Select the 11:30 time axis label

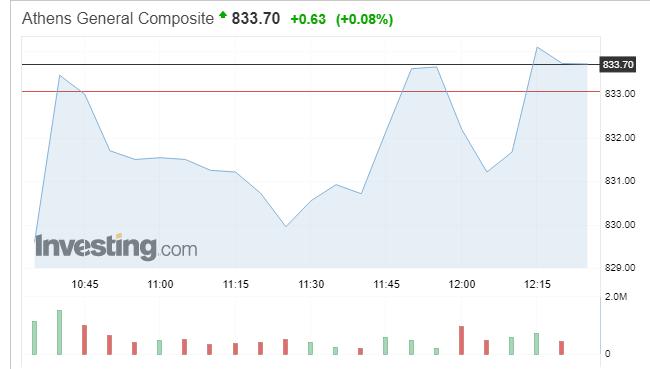pos(311,284)
